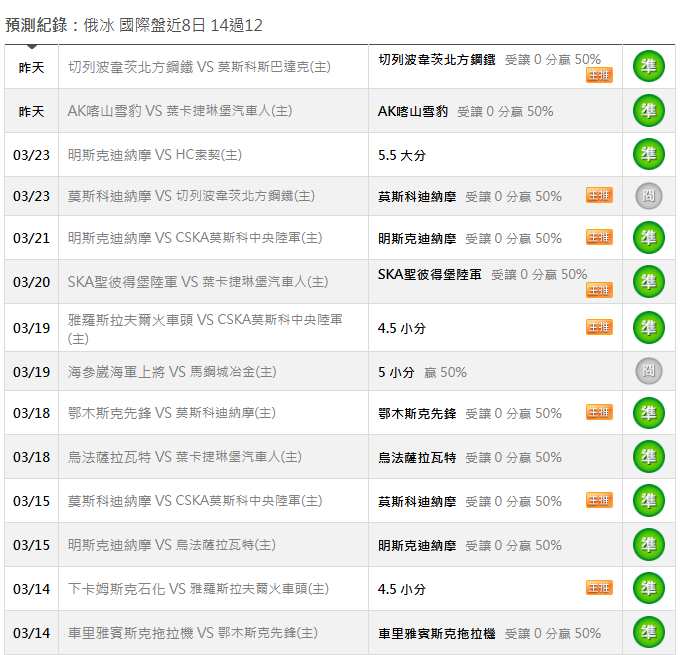Viewport: 680px width, 655px height.
Task: Click 03/18 date in 烏法薩拉瓦特 VS 葉卡捷琳堡汽車人 row
Action: pyautogui.click(x=32, y=457)
